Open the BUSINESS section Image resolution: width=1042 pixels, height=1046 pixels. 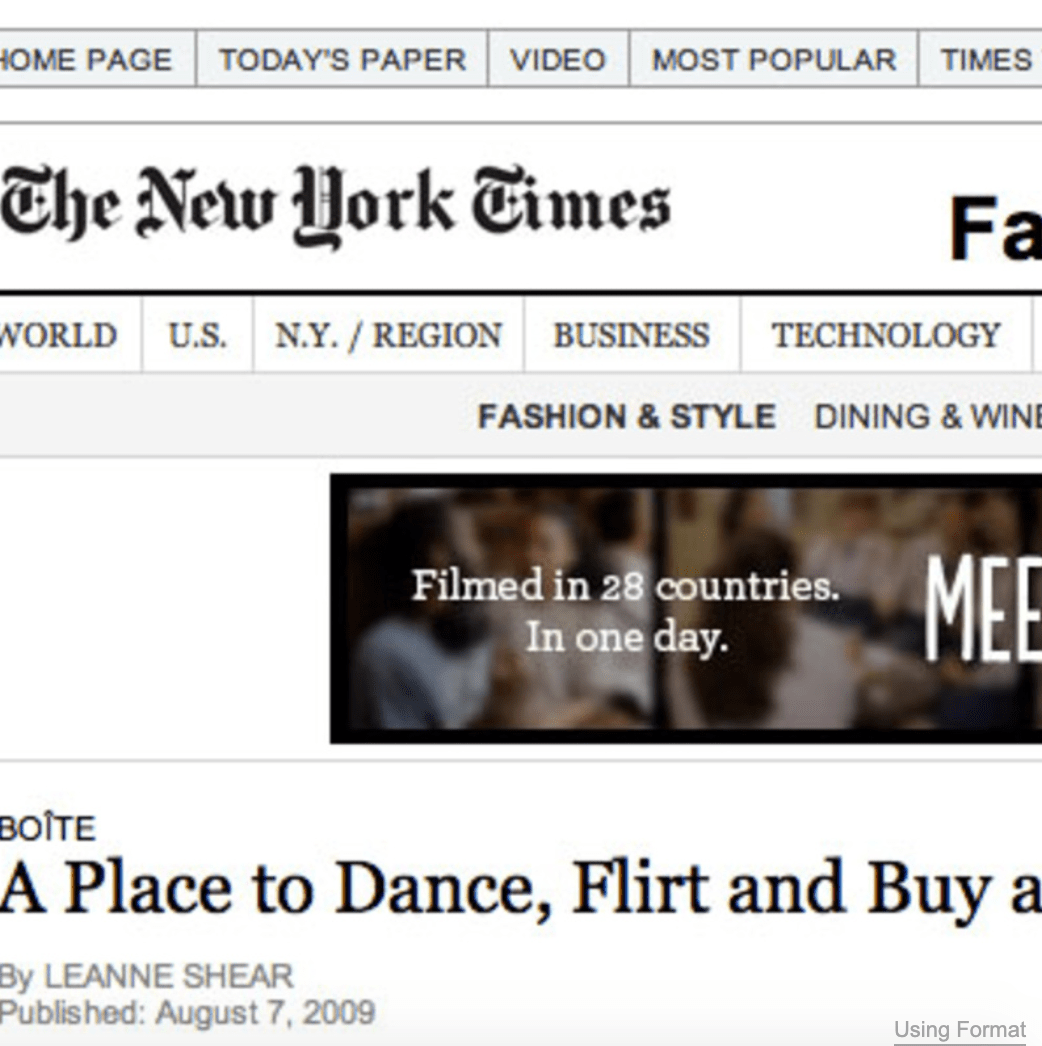point(631,335)
